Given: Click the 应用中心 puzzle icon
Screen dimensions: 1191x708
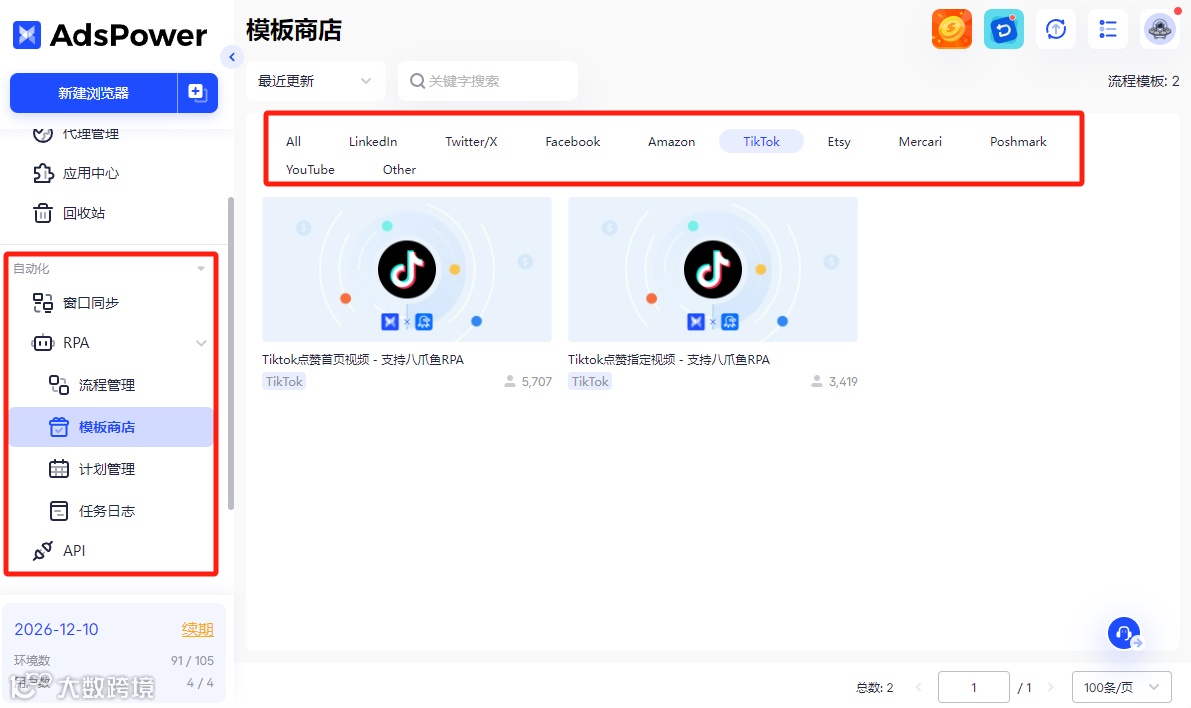Looking at the screenshot, I should tap(43, 173).
